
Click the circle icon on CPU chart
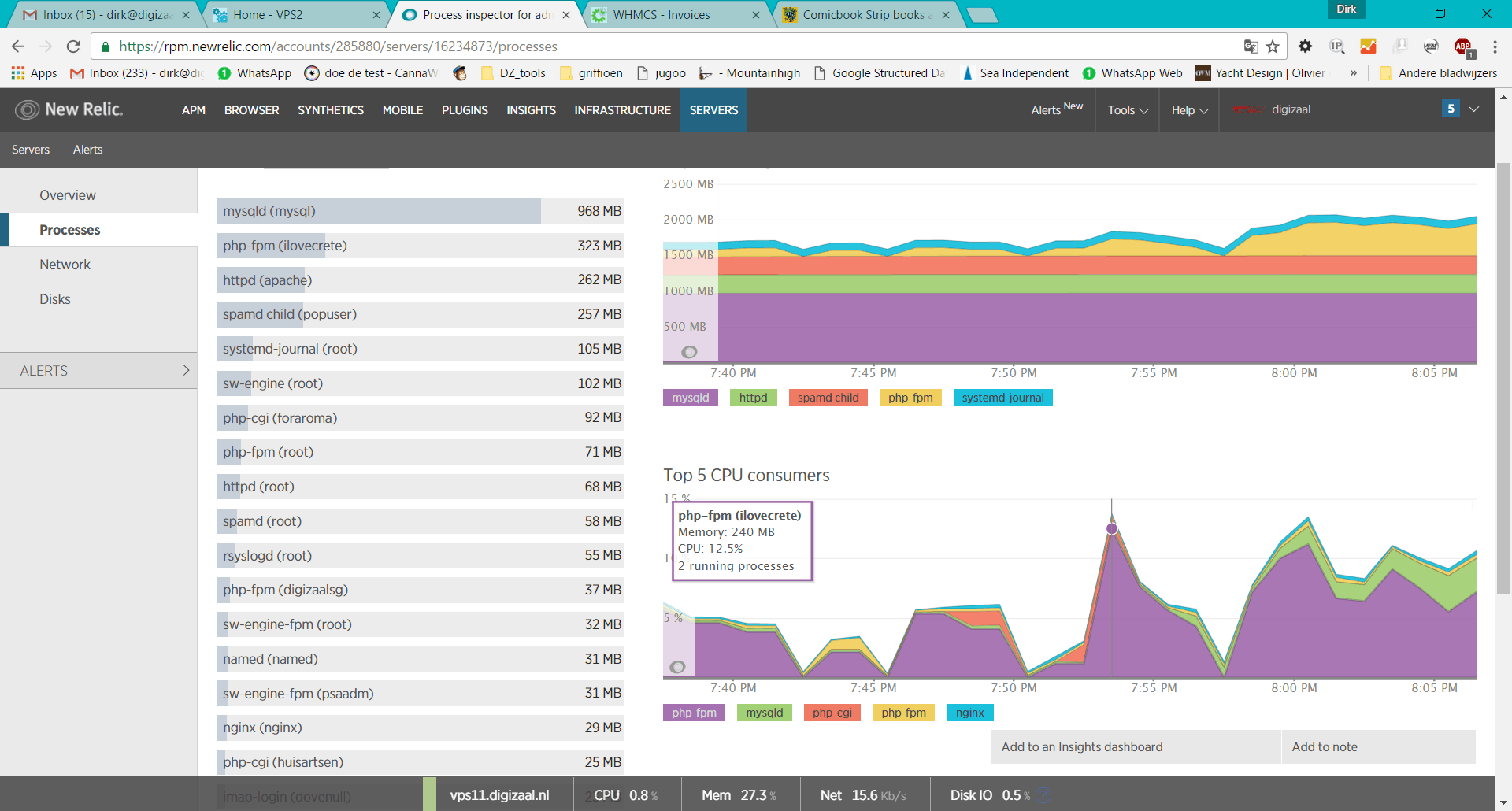[677, 667]
